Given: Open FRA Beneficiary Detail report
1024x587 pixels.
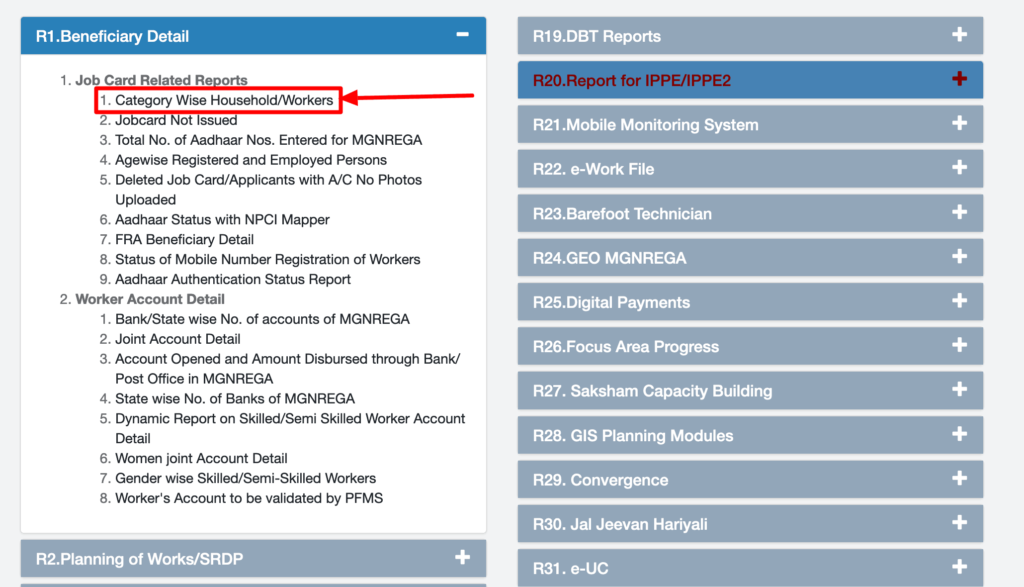Looking at the screenshot, I should [x=184, y=239].
